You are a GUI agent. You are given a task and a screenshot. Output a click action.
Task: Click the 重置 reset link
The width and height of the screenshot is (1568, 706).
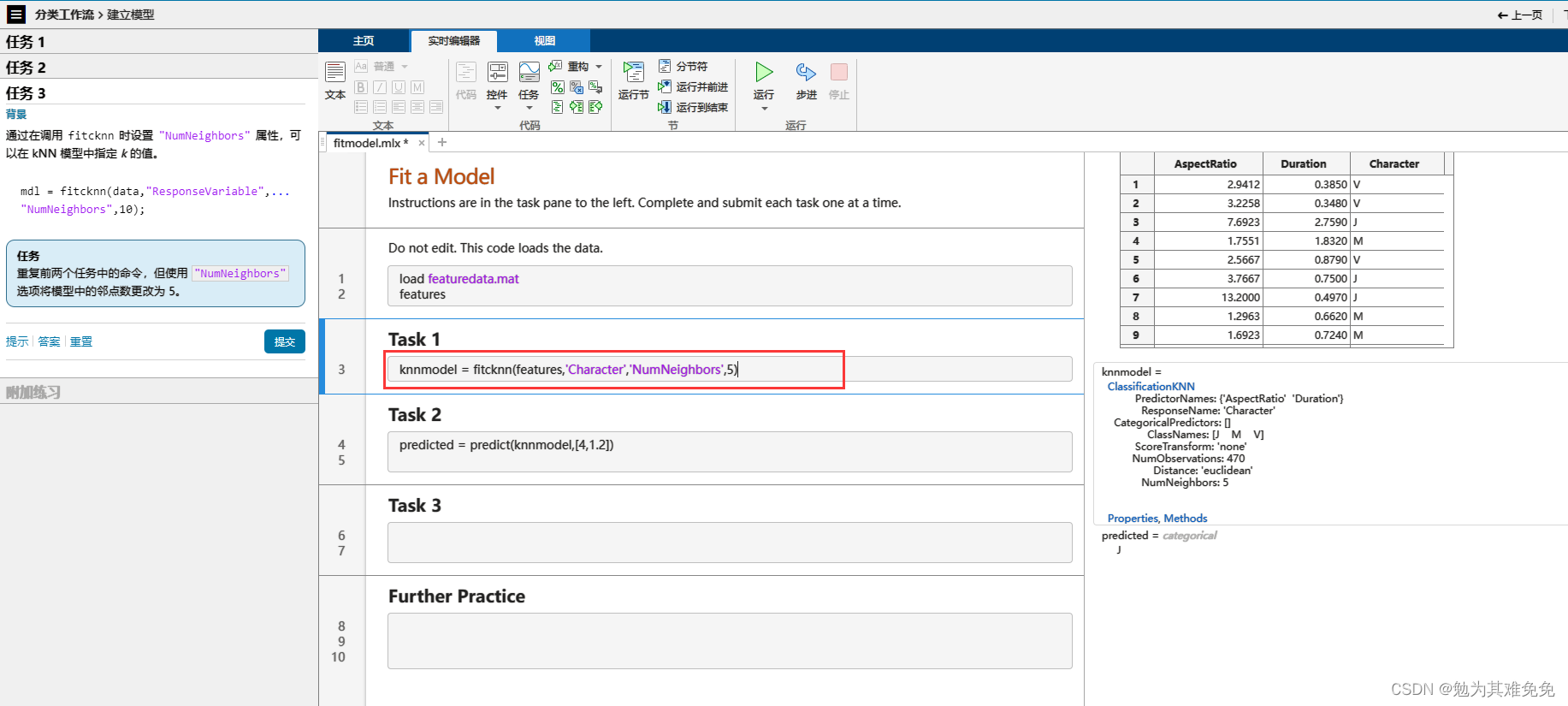(81, 341)
